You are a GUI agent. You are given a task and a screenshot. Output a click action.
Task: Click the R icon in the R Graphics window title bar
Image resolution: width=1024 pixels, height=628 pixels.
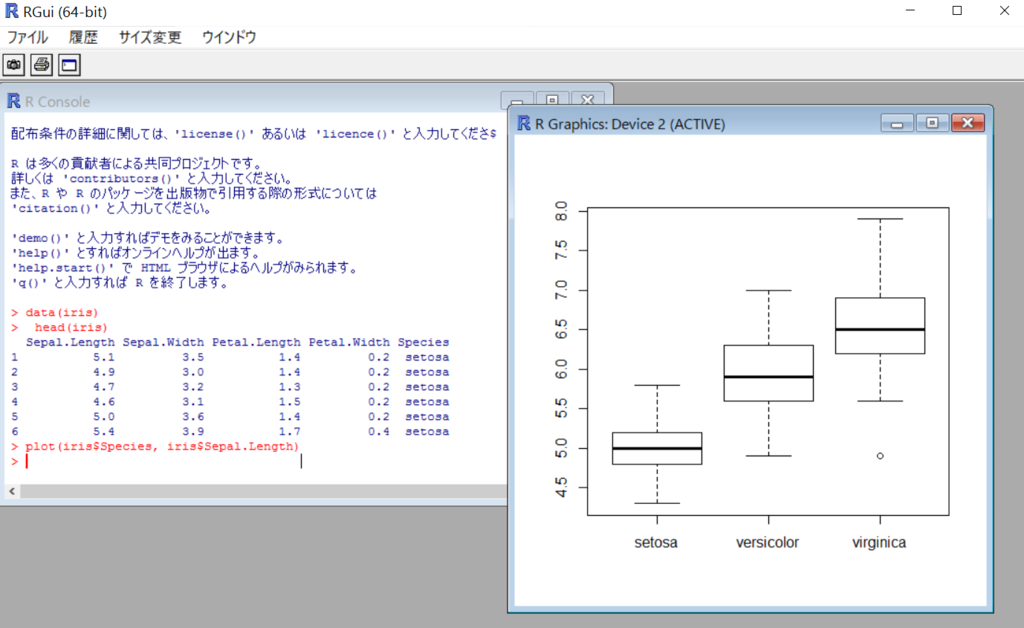(524, 123)
